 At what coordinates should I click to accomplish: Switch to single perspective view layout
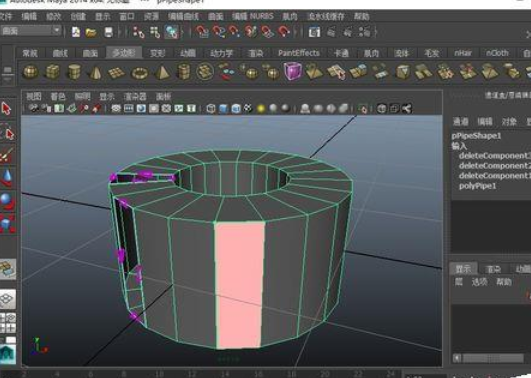7,299
